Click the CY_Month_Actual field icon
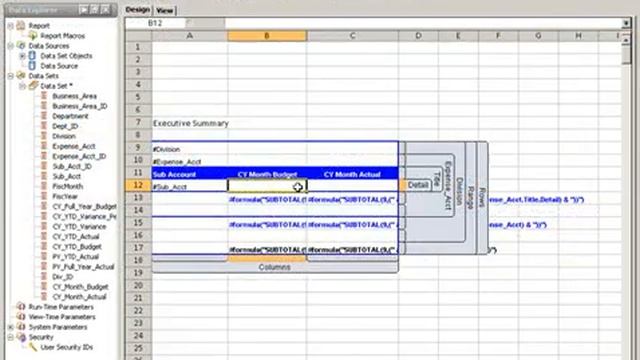This screenshot has width=640, height=360. tap(44, 297)
